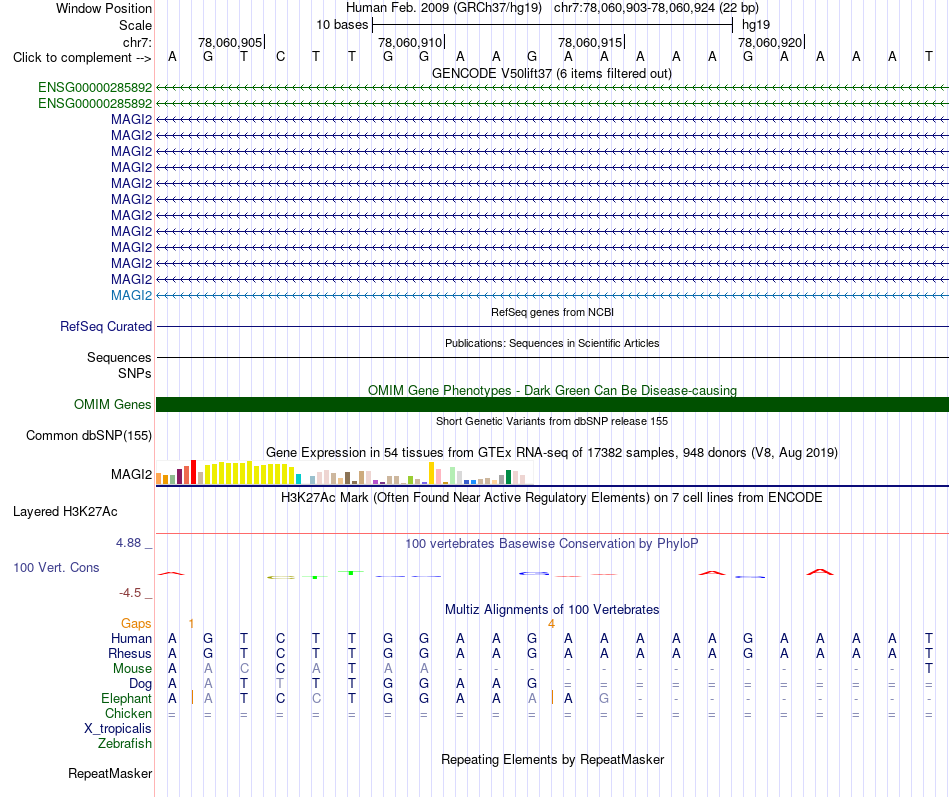Viewport: 950px width, 797px height.
Task: Open the RefSeq Curated track label
Action: (105, 326)
